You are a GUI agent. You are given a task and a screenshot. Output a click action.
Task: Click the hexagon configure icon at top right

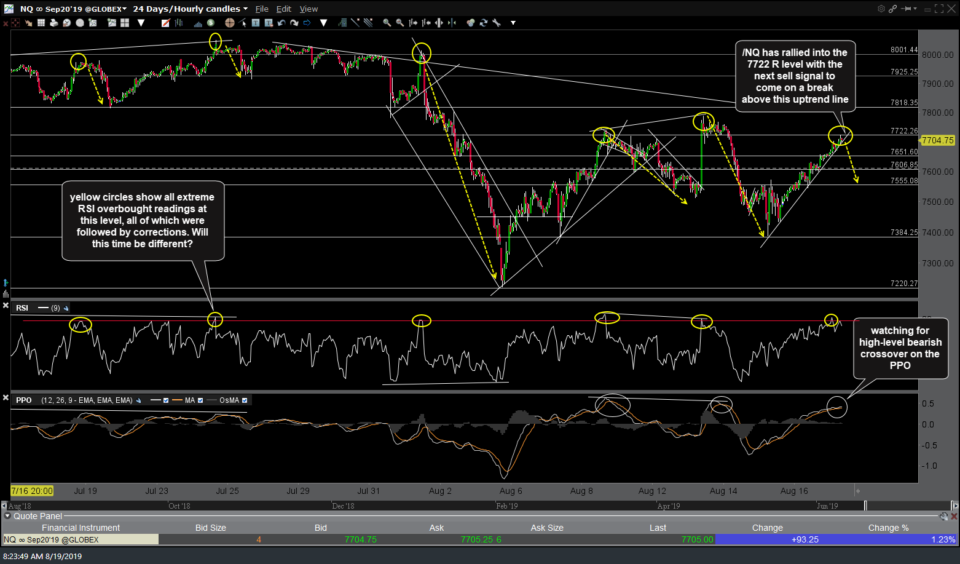click(x=882, y=9)
